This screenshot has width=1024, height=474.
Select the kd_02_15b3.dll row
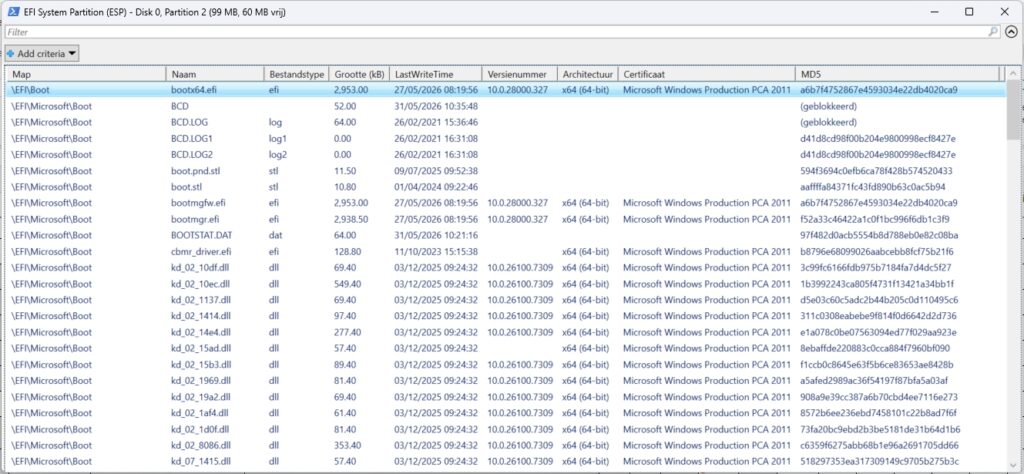(506, 364)
